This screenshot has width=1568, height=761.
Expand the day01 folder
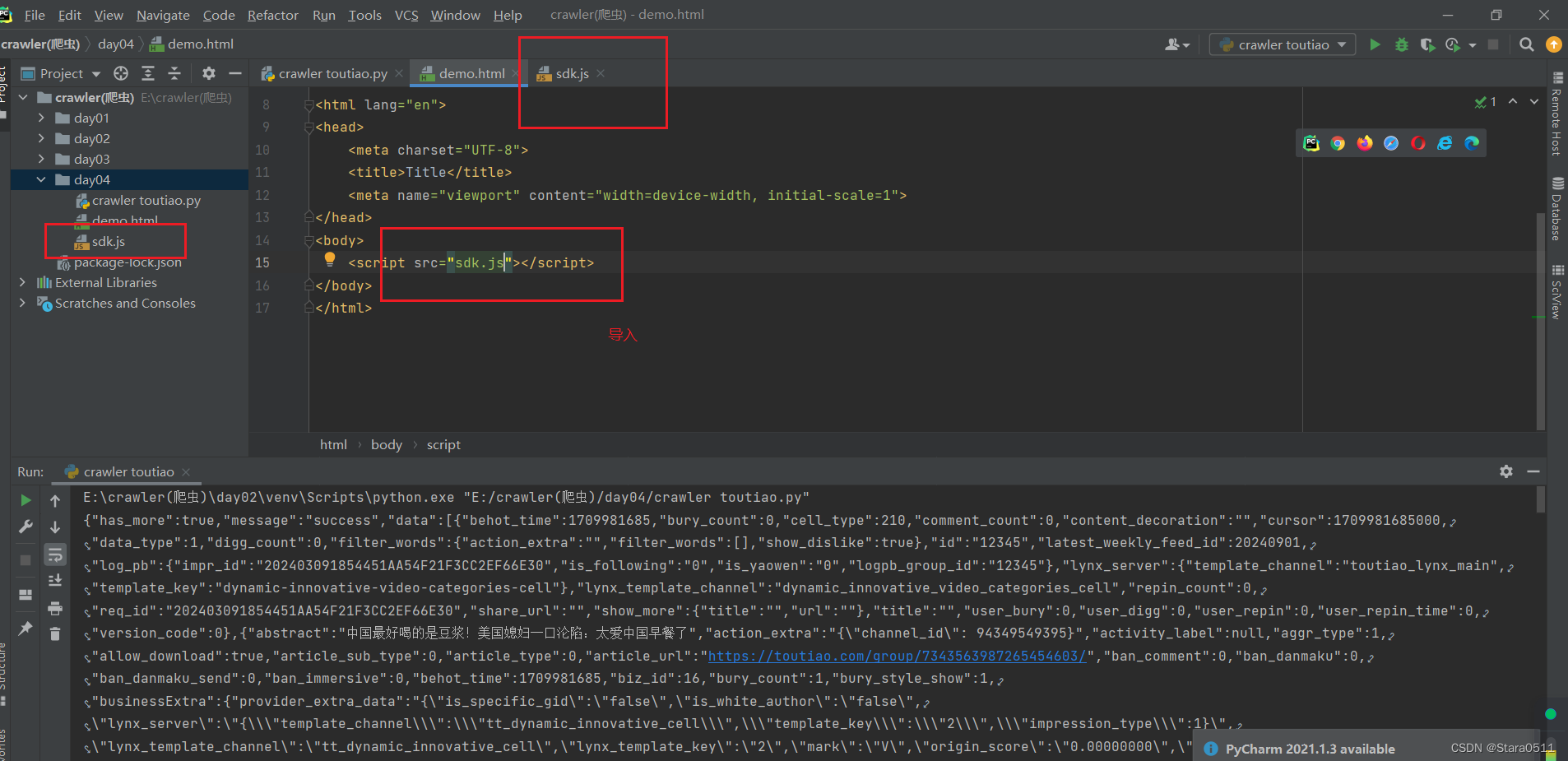click(41, 118)
